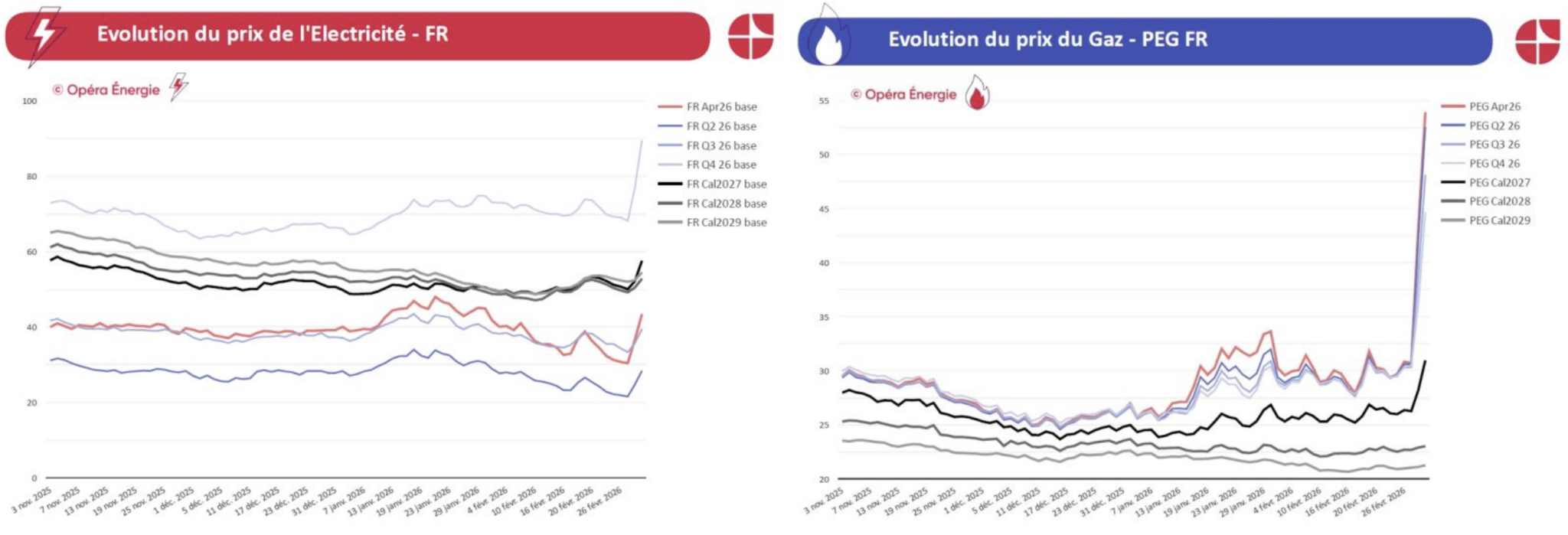Click the FR Q2 26 base blue line swatch
Viewport: 1568px width, 535px height.
click(x=669, y=126)
